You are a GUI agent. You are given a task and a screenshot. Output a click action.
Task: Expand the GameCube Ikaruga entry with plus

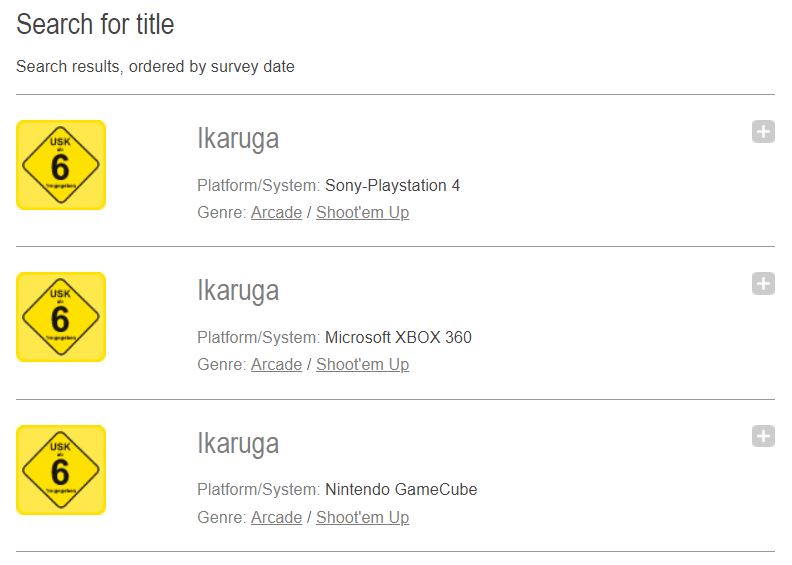(763, 436)
